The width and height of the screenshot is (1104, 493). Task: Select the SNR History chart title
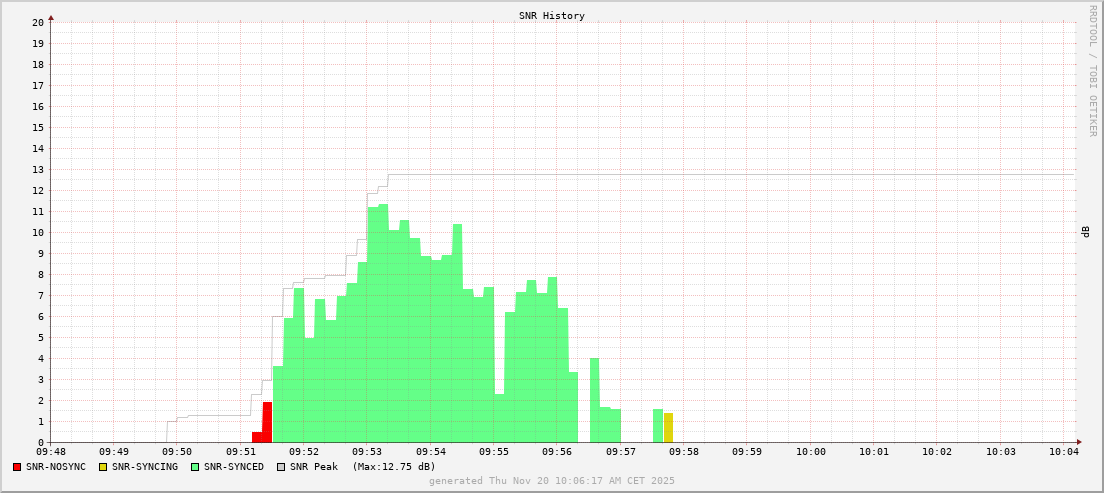[552, 16]
